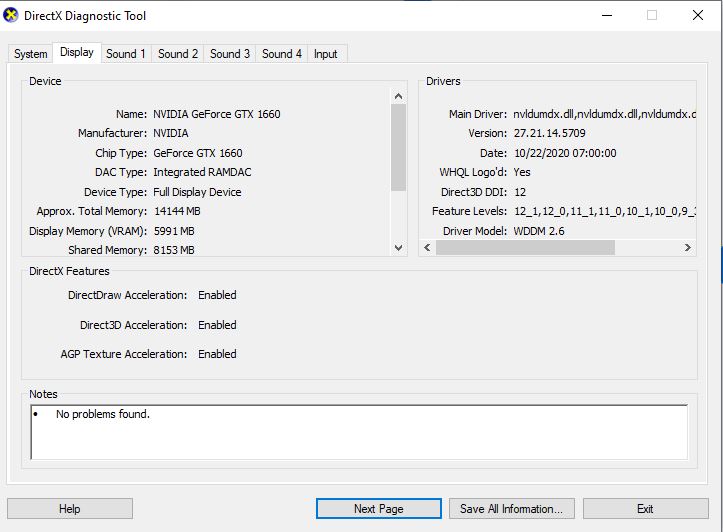Click the total memory value '14144 MB'
The width and height of the screenshot is (723, 532).
click(x=177, y=211)
